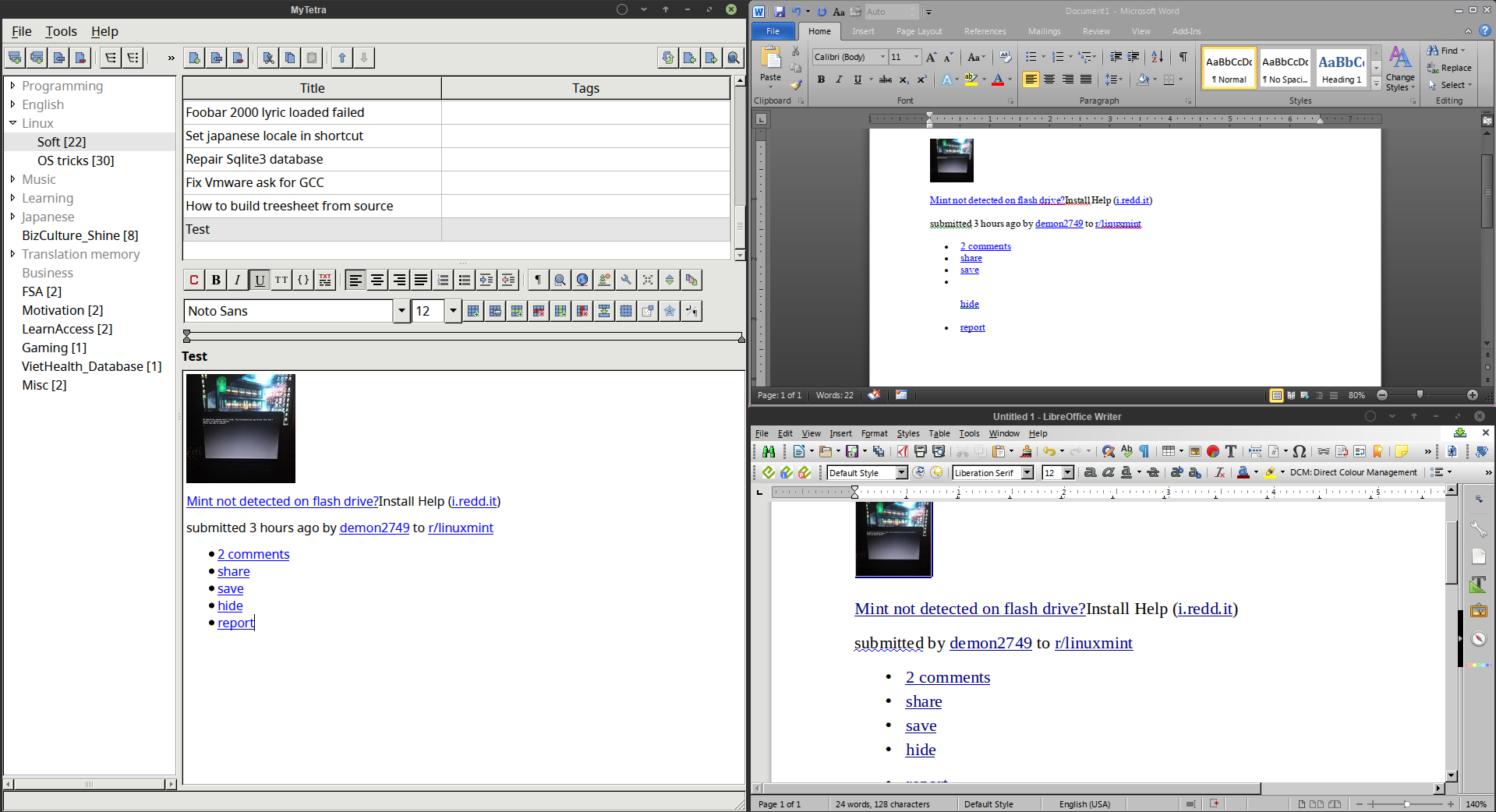Click the Format Painter brush in Word
Viewport: 1496px width, 812px height.
click(x=795, y=85)
